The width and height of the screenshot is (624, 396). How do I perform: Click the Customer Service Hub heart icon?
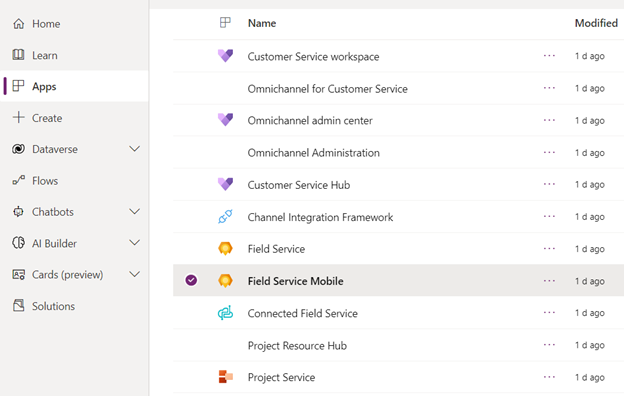point(225,184)
